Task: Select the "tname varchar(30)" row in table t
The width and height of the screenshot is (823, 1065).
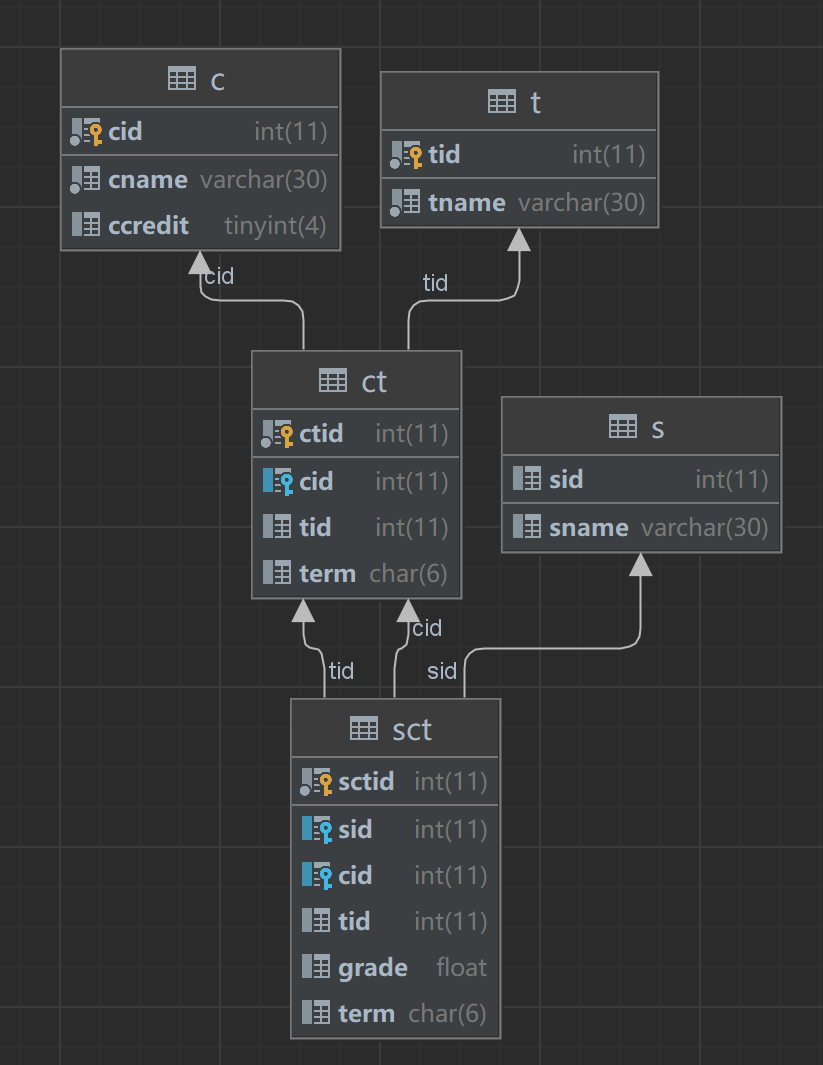Action: click(518, 201)
